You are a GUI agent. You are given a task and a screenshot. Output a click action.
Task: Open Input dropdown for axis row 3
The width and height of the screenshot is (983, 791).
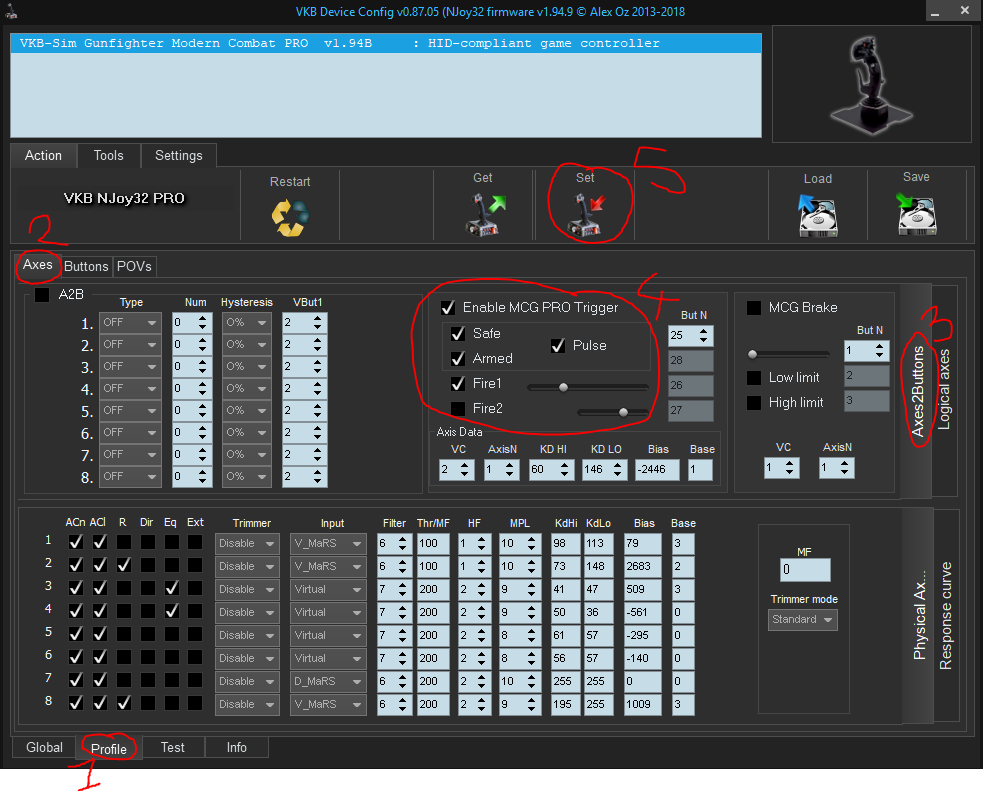(328, 589)
